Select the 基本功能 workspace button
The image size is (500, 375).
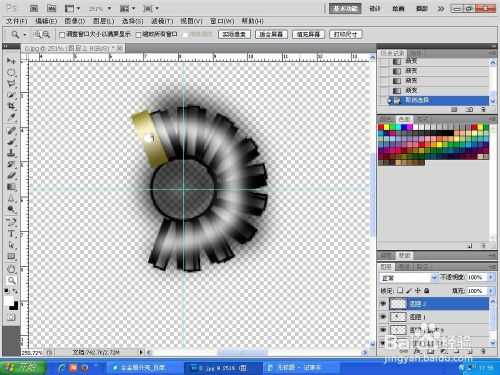point(345,9)
